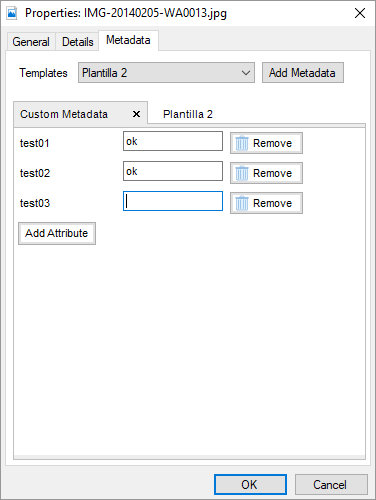Focus the test01 value field
The width and height of the screenshot is (376, 500).
point(173,141)
